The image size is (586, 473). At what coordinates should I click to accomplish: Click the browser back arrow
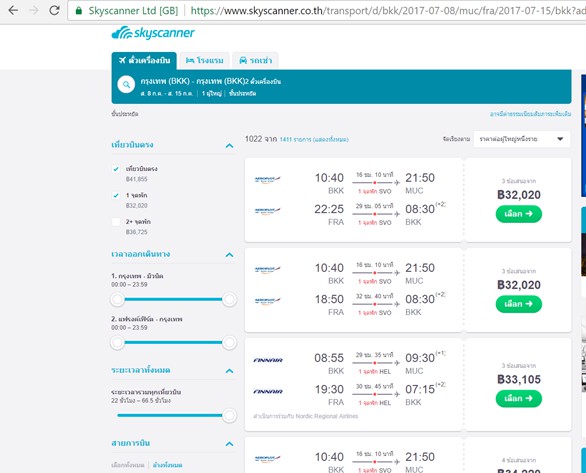(x=13, y=10)
